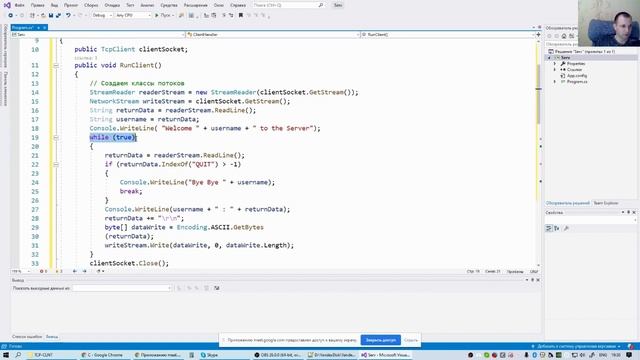The image size is (640, 360).
Task: Click the Windows Start button
Action: pos(6,356)
